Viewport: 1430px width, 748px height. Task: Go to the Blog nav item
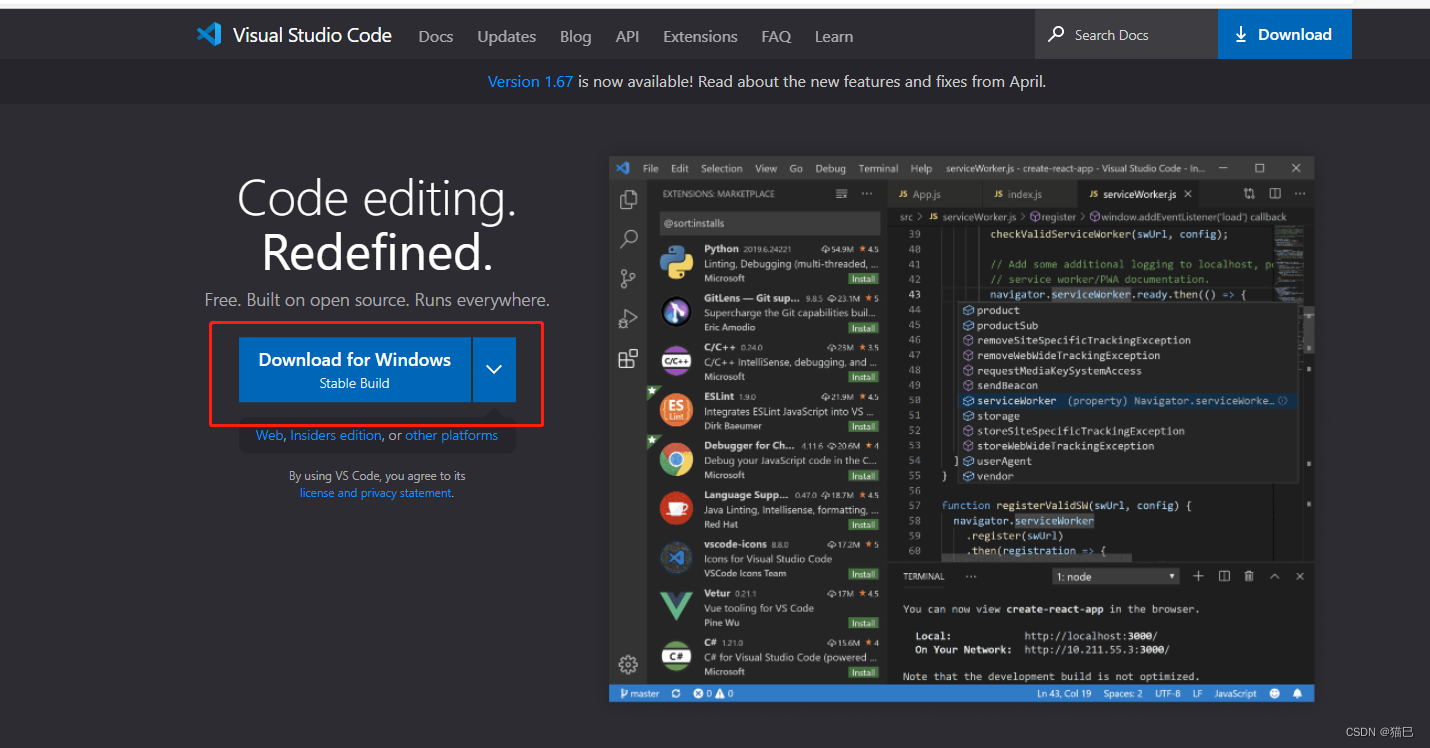pos(576,36)
